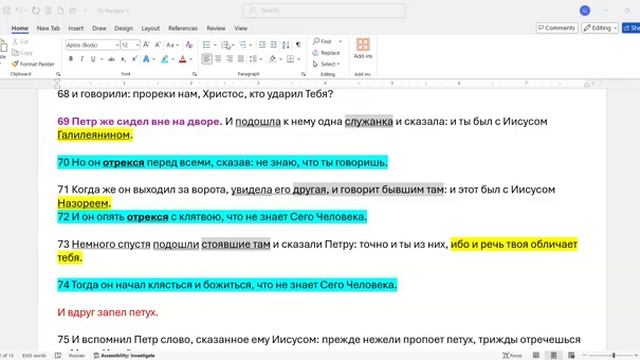Image resolution: width=640 pixels, height=360 pixels.
Task: Switch to Web Layout view
Action: [571, 356]
